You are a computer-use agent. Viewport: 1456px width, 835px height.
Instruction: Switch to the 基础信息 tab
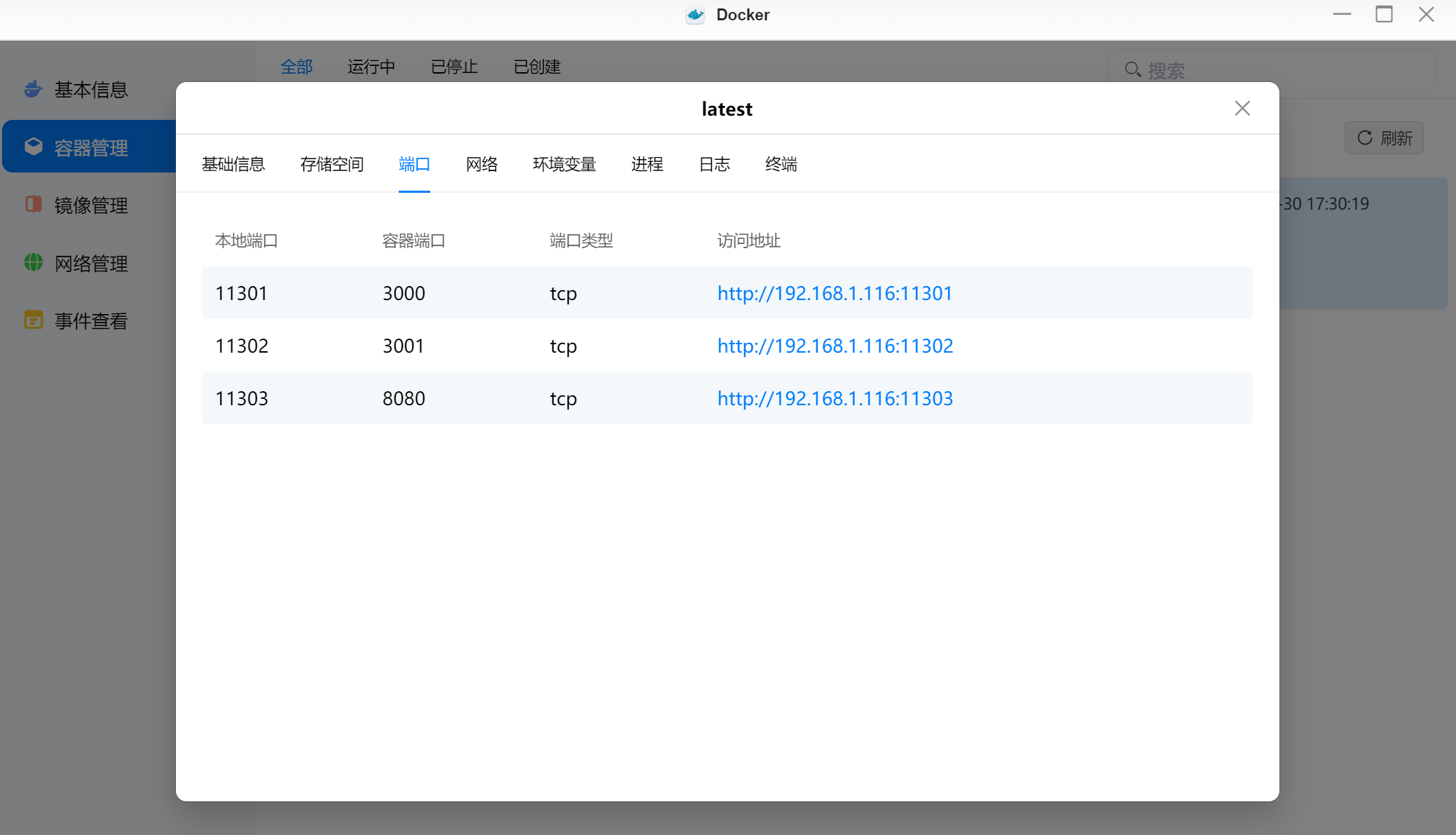tap(233, 164)
